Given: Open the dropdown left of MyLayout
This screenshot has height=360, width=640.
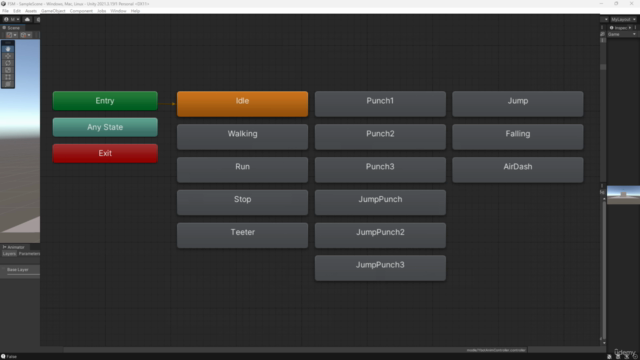Looking at the screenshot, I should point(605,19).
